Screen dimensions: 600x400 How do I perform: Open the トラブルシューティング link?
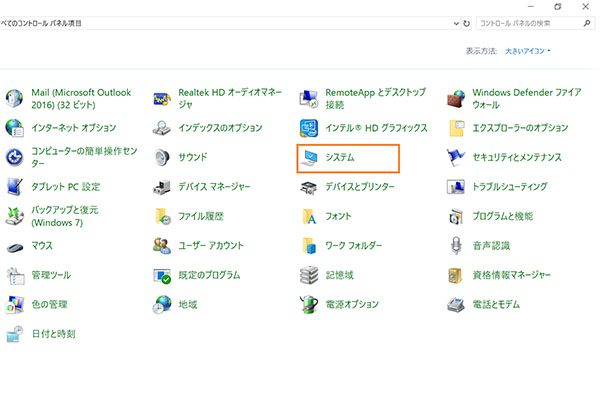click(510, 187)
